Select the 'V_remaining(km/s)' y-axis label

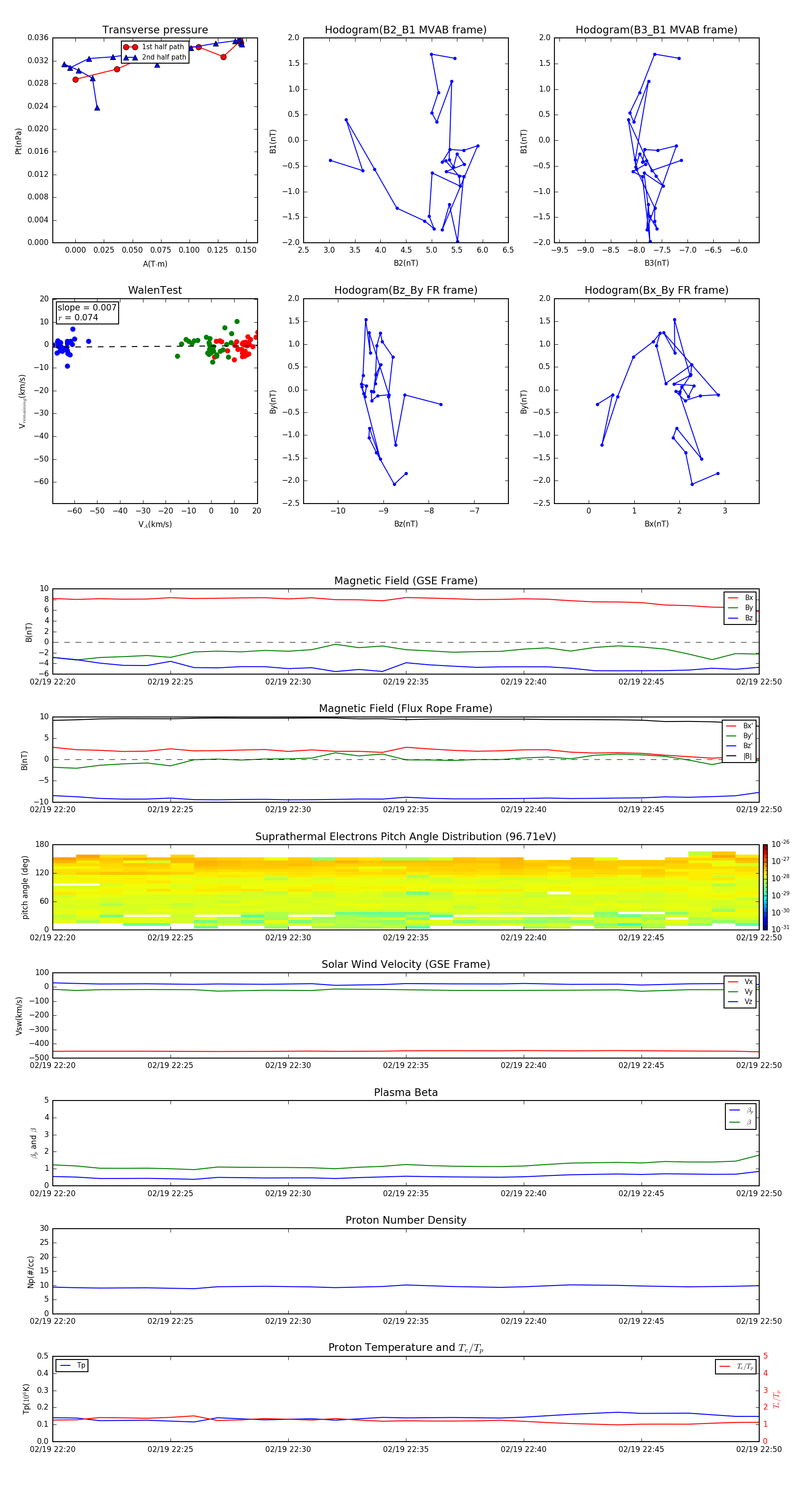pyautogui.click(x=22, y=401)
